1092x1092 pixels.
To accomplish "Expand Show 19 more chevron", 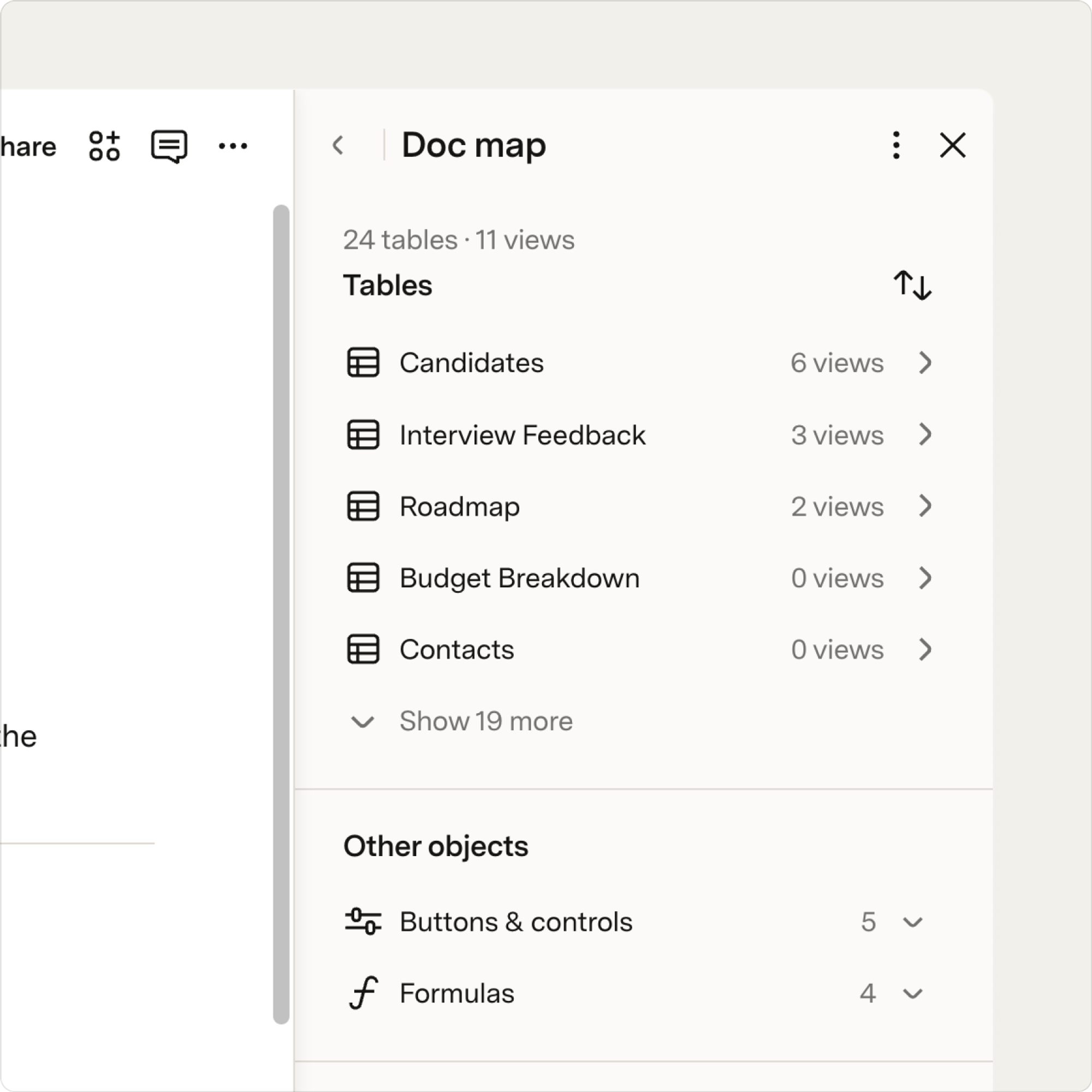I will [x=363, y=722].
